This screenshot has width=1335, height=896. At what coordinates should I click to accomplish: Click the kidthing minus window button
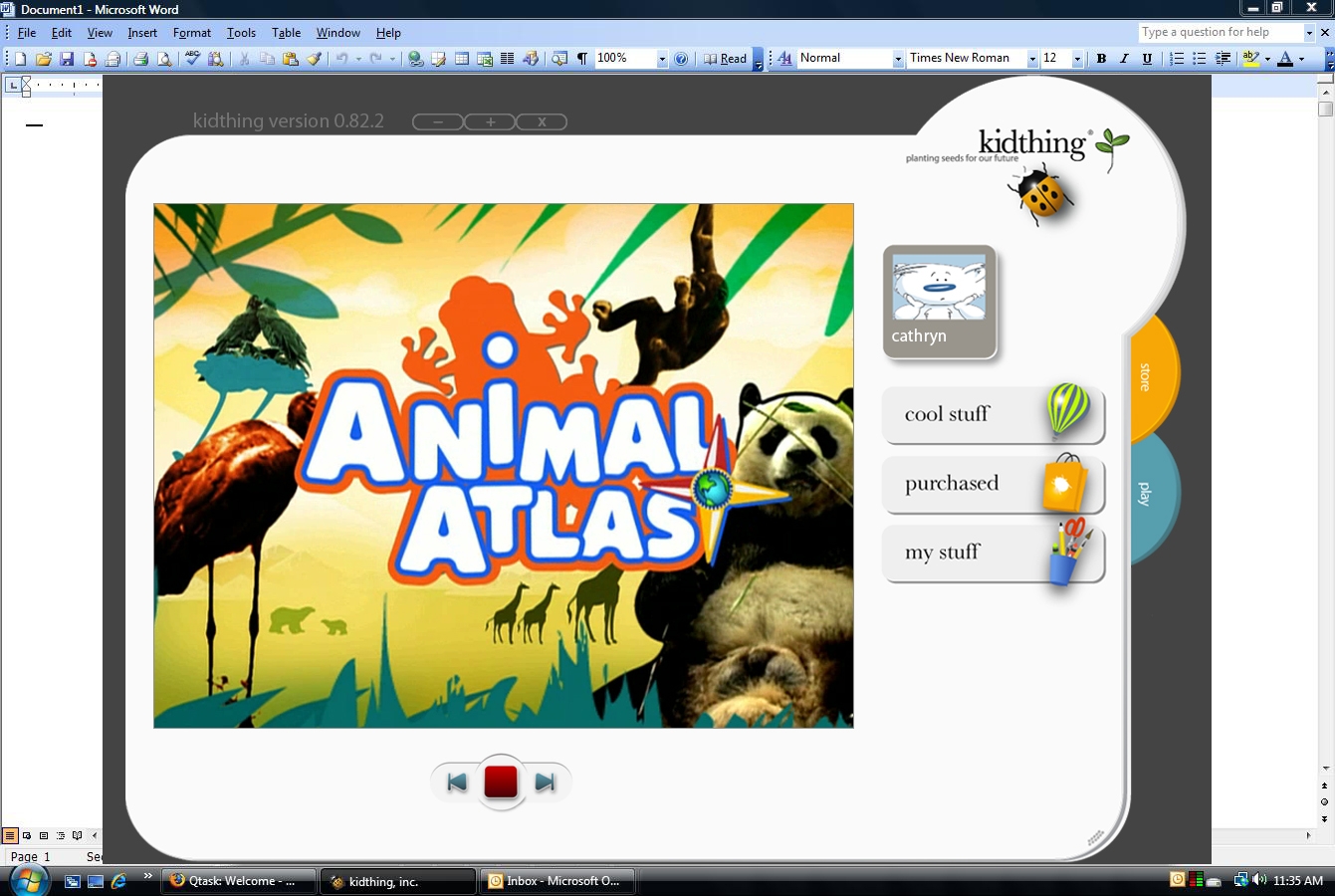click(x=438, y=122)
